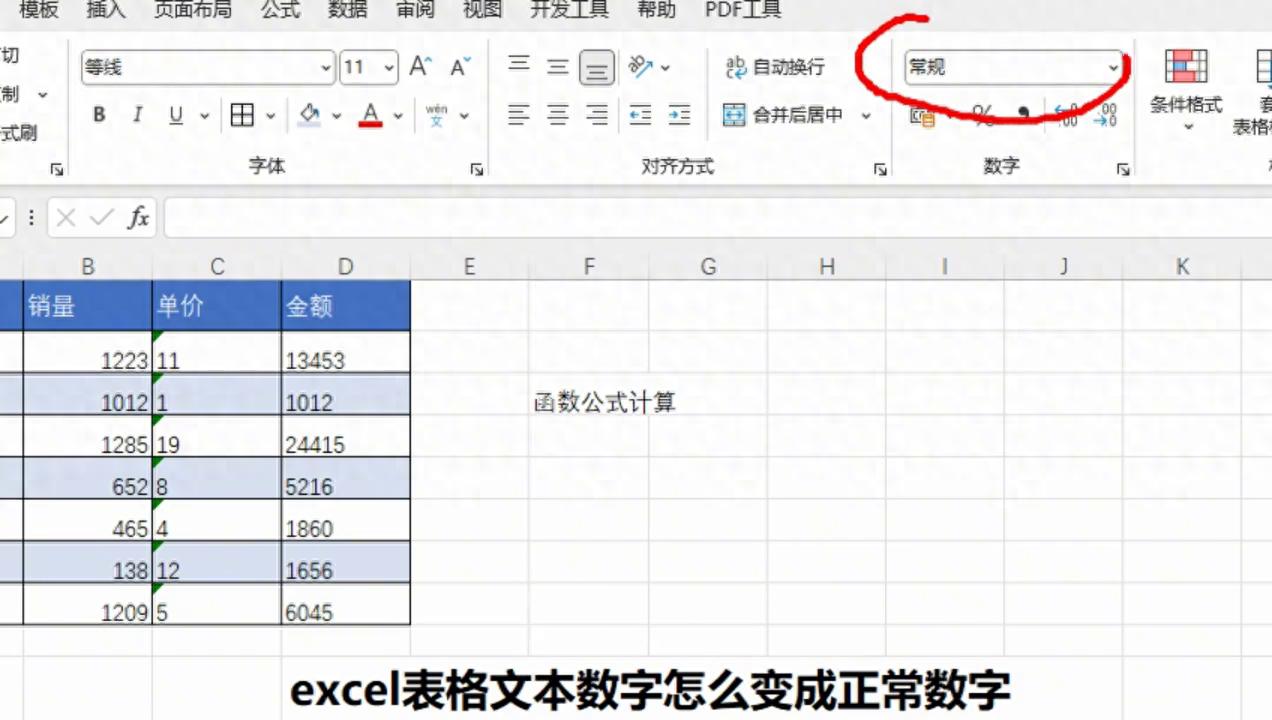
Task: Apply fill color bucket
Action: 310,115
